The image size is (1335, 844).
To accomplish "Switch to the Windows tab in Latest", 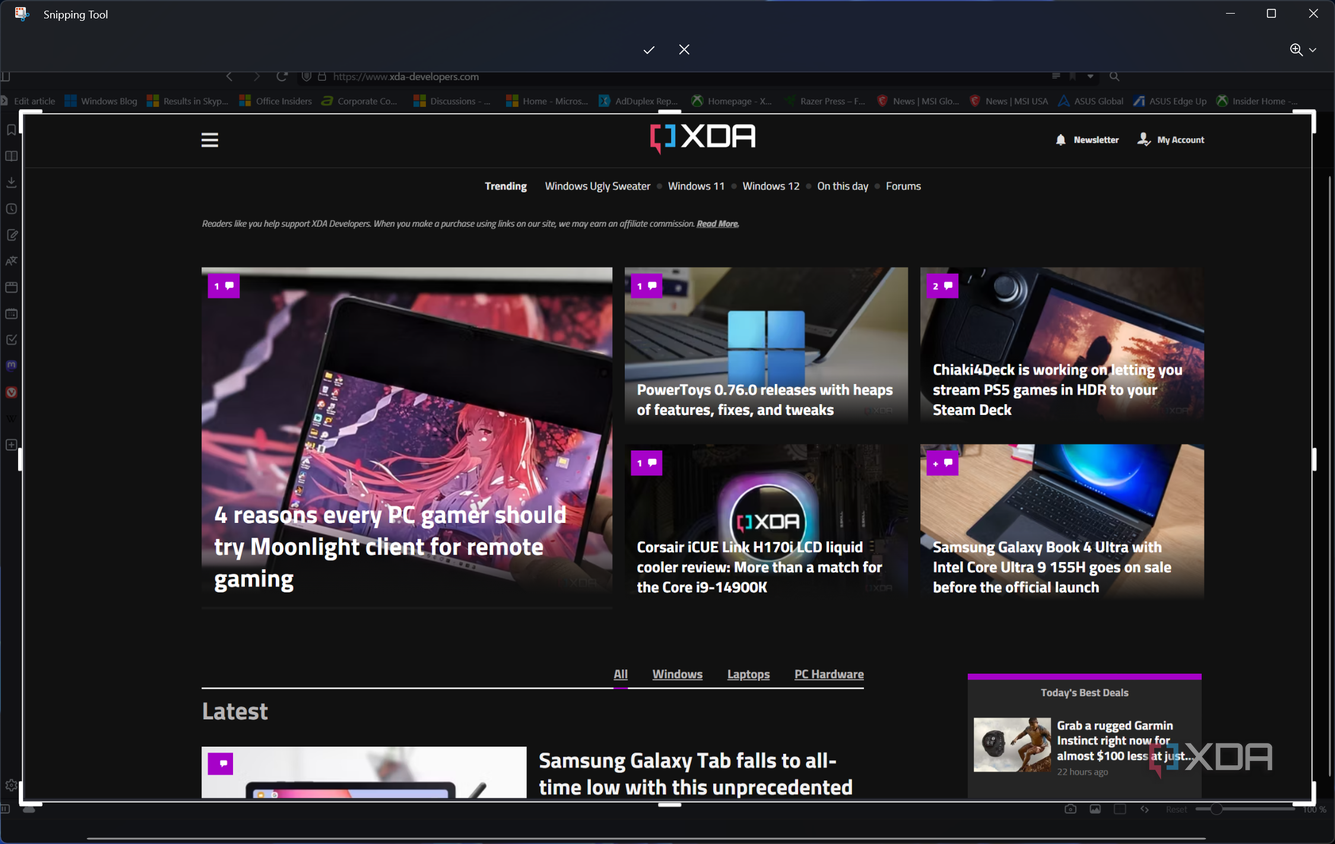I will pyautogui.click(x=677, y=674).
